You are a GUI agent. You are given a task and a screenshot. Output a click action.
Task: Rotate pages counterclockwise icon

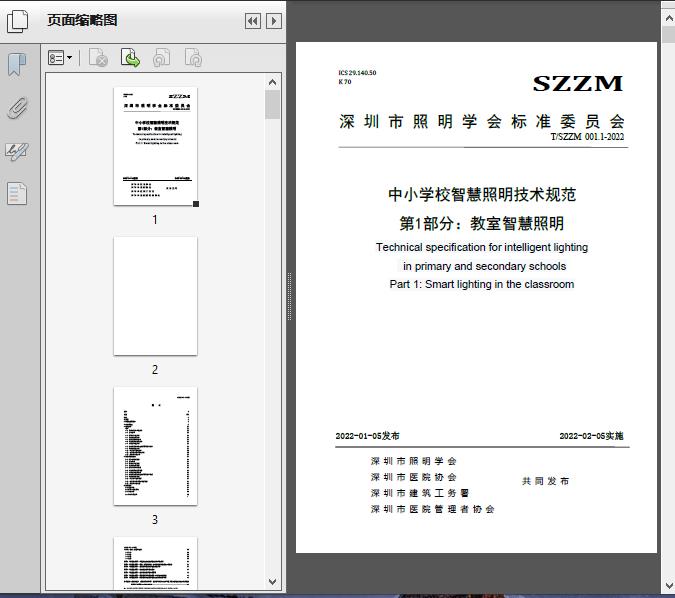[161, 57]
